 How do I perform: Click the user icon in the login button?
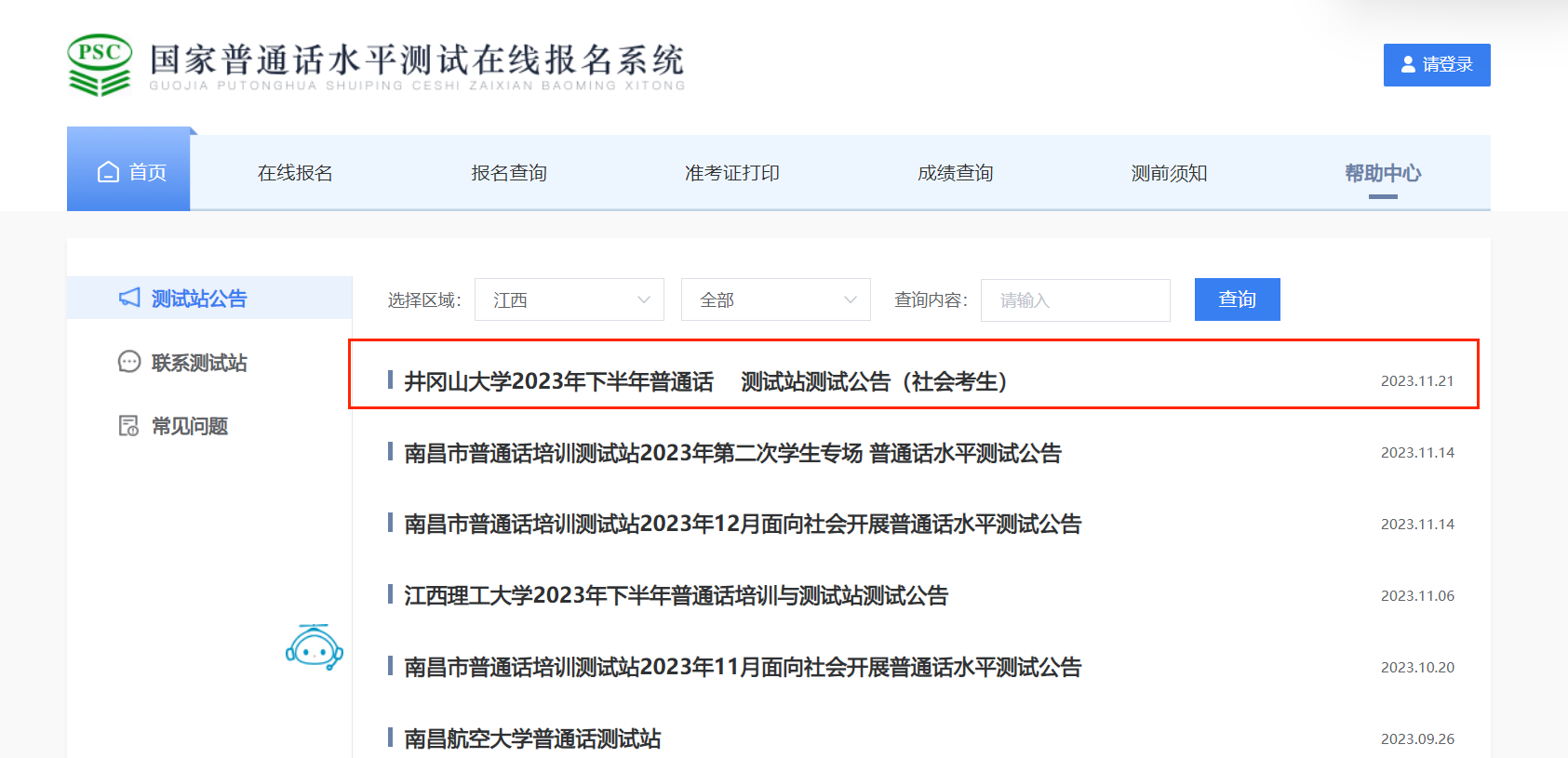click(1408, 64)
